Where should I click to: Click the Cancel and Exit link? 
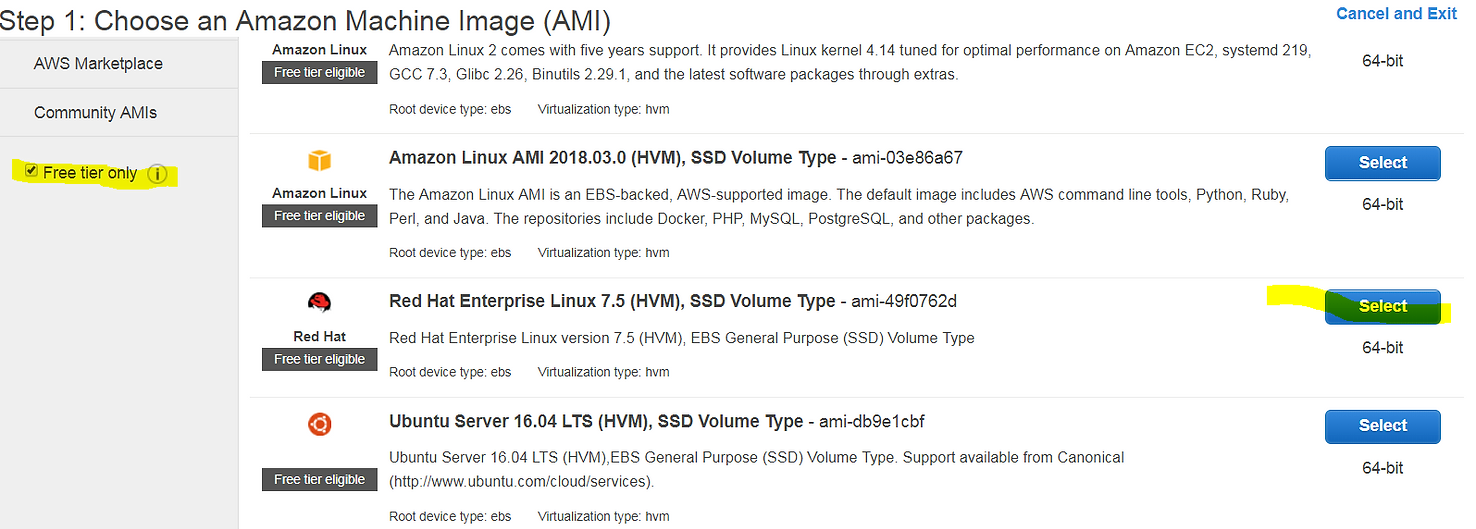point(1396,13)
